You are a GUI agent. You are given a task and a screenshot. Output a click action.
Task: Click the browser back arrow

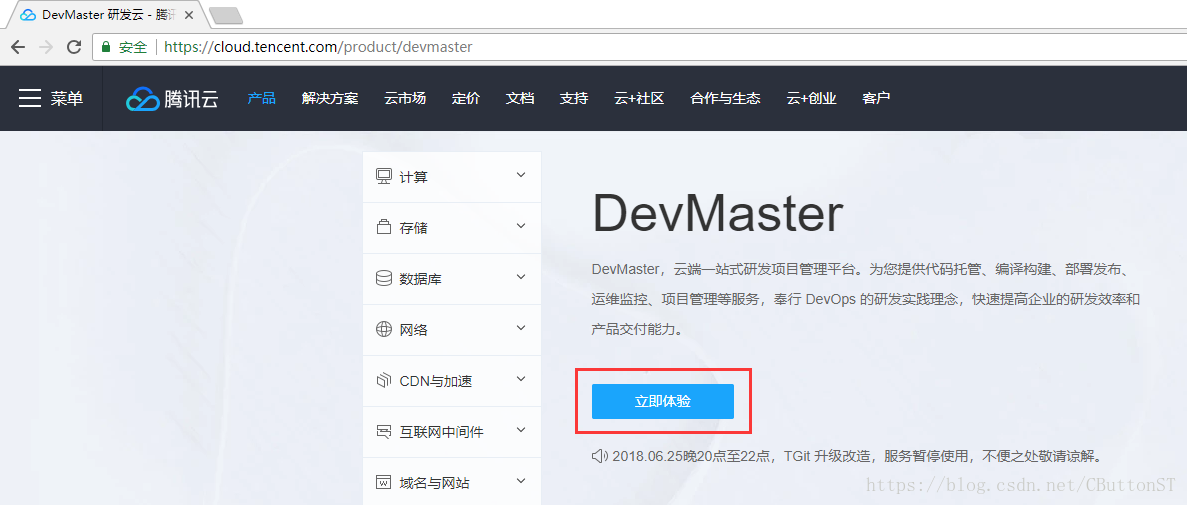click(x=18, y=47)
